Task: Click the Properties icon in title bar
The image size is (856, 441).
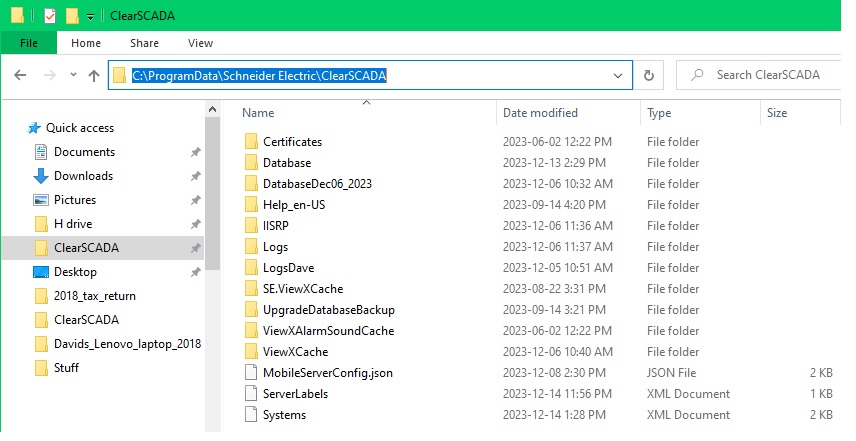Action: tap(50, 16)
